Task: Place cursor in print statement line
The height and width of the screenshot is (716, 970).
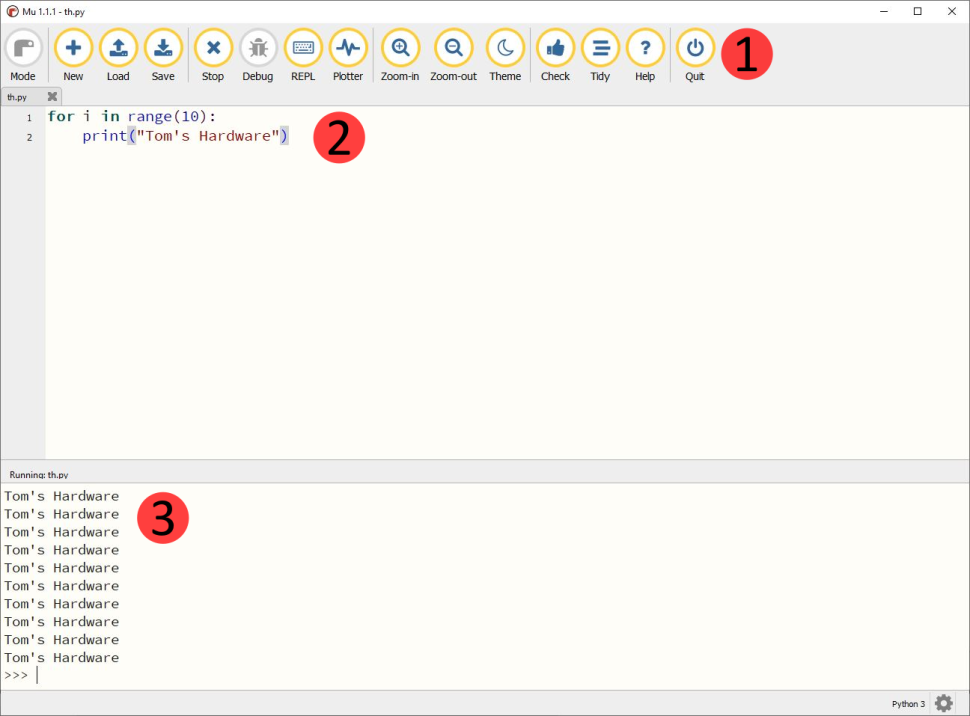Action: [185, 136]
